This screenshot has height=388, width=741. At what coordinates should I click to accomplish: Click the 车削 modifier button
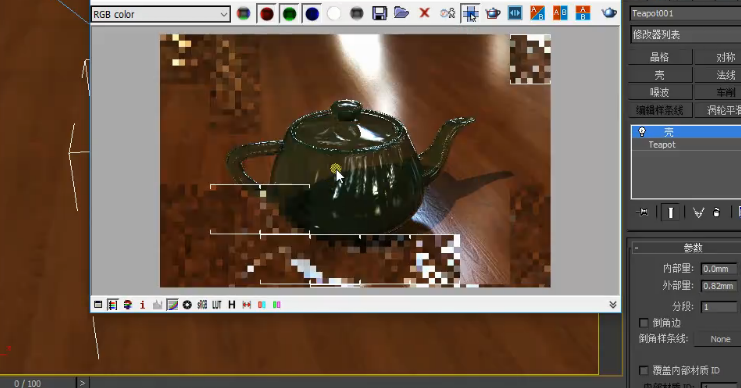[x=718, y=92]
